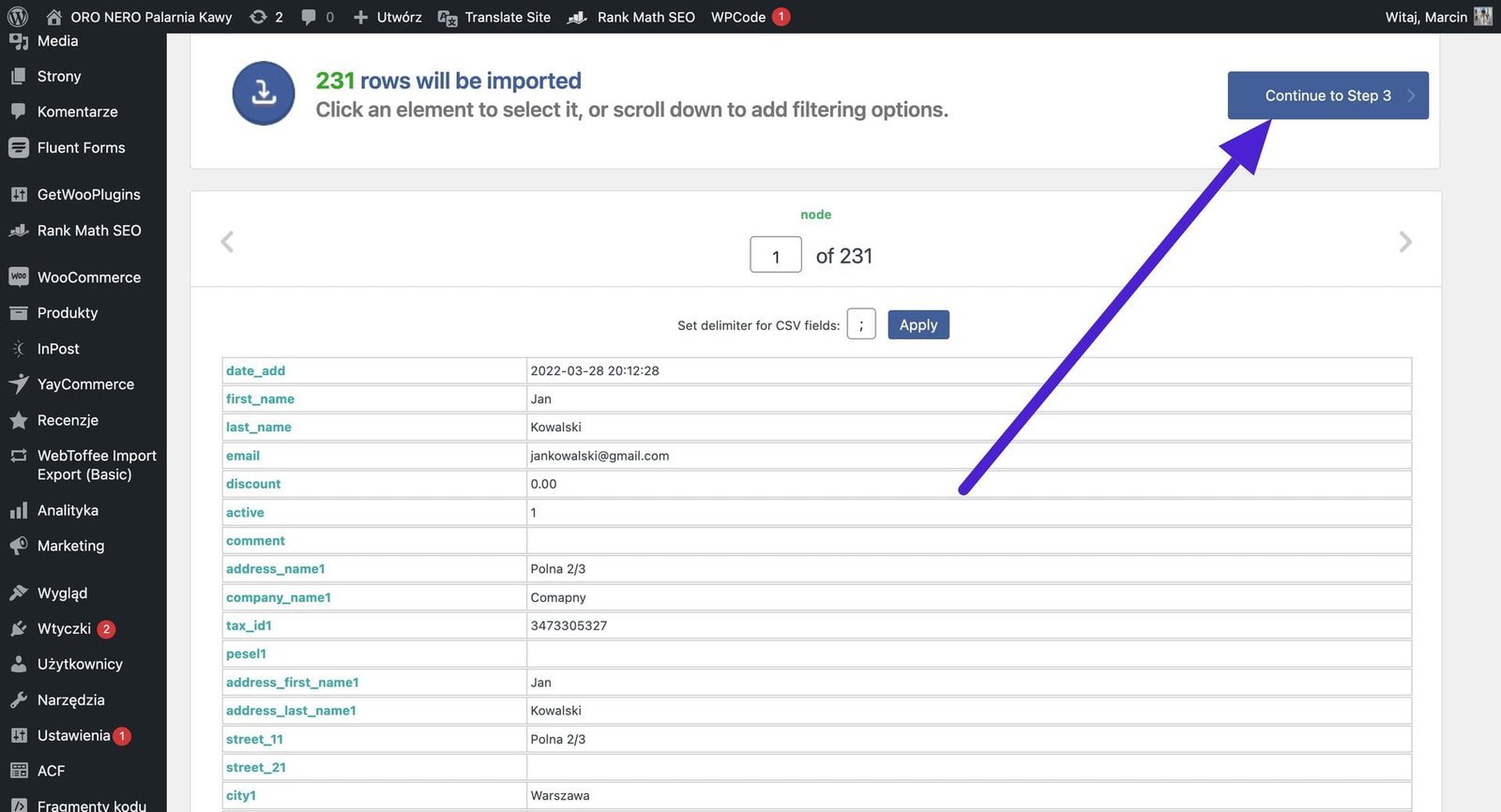Image resolution: width=1501 pixels, height=812 pixels.
Task: Select the email element in the table
Action: pyautogui.click(x=243, y=456)
